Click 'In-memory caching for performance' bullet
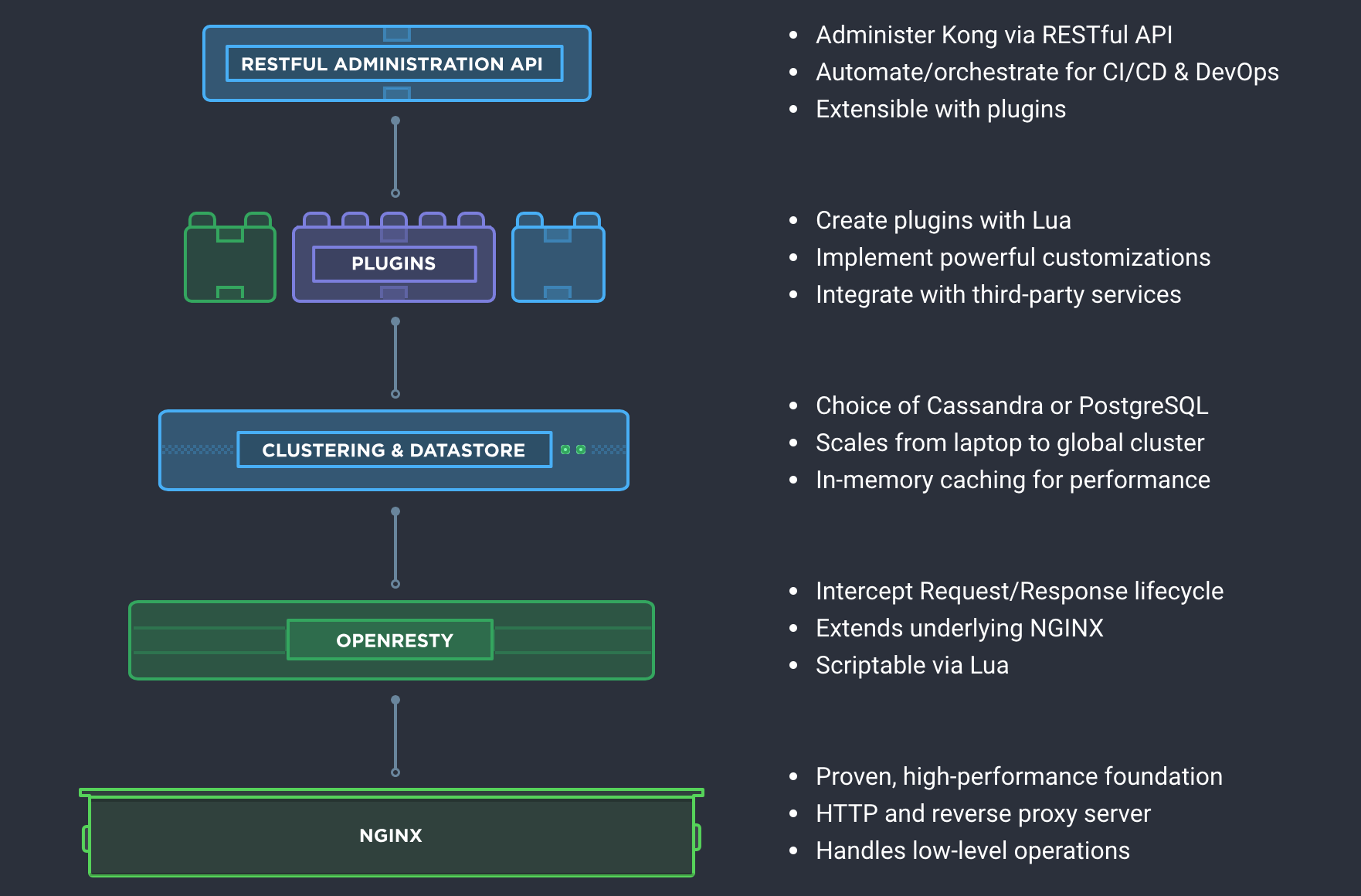 (x=1013, y=480)
